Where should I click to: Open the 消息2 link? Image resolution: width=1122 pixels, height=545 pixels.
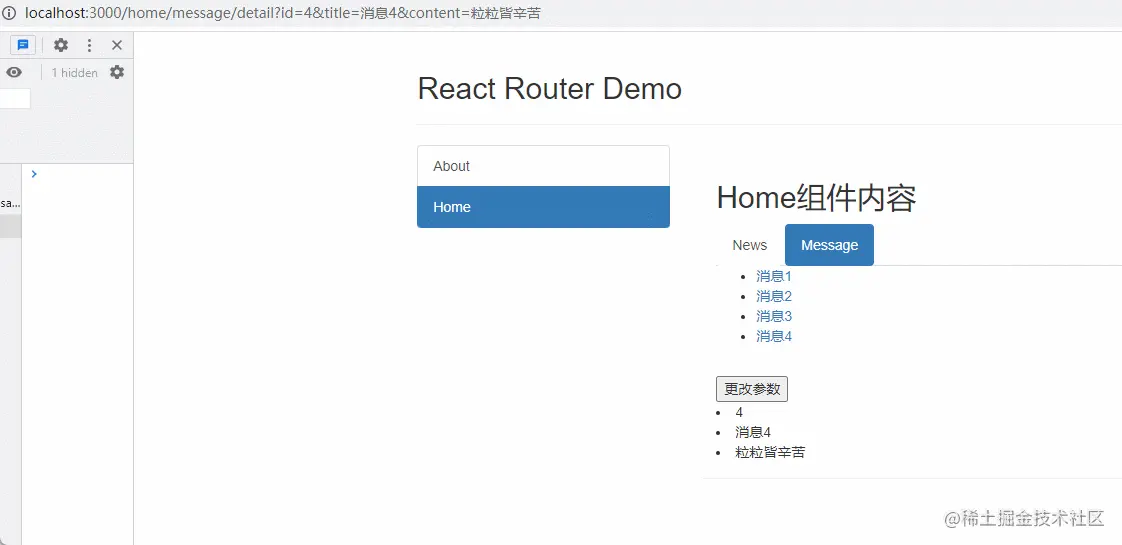click(774, 296)
